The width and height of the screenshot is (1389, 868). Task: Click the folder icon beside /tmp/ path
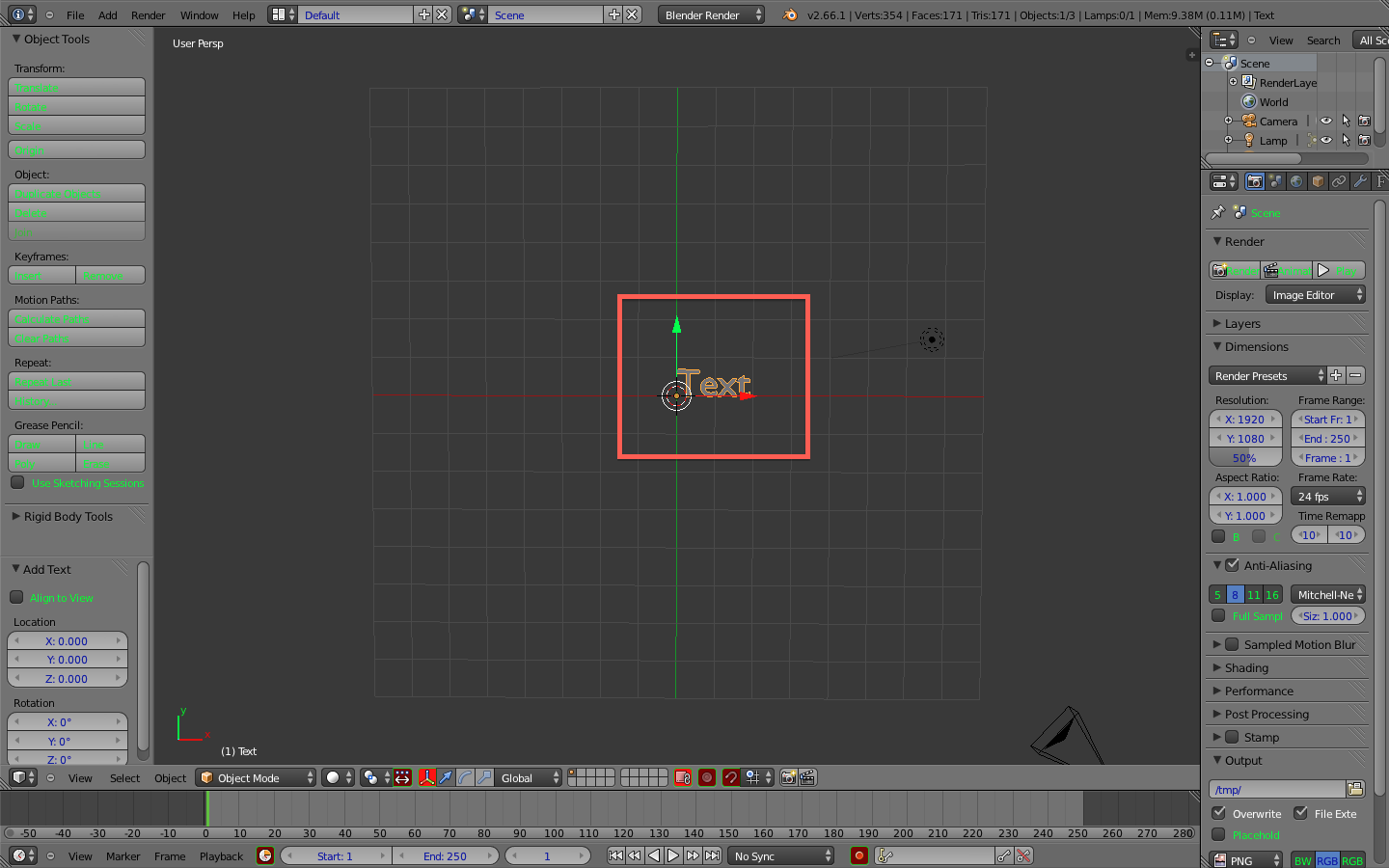pyautogui.click(x=1355, y=789)
